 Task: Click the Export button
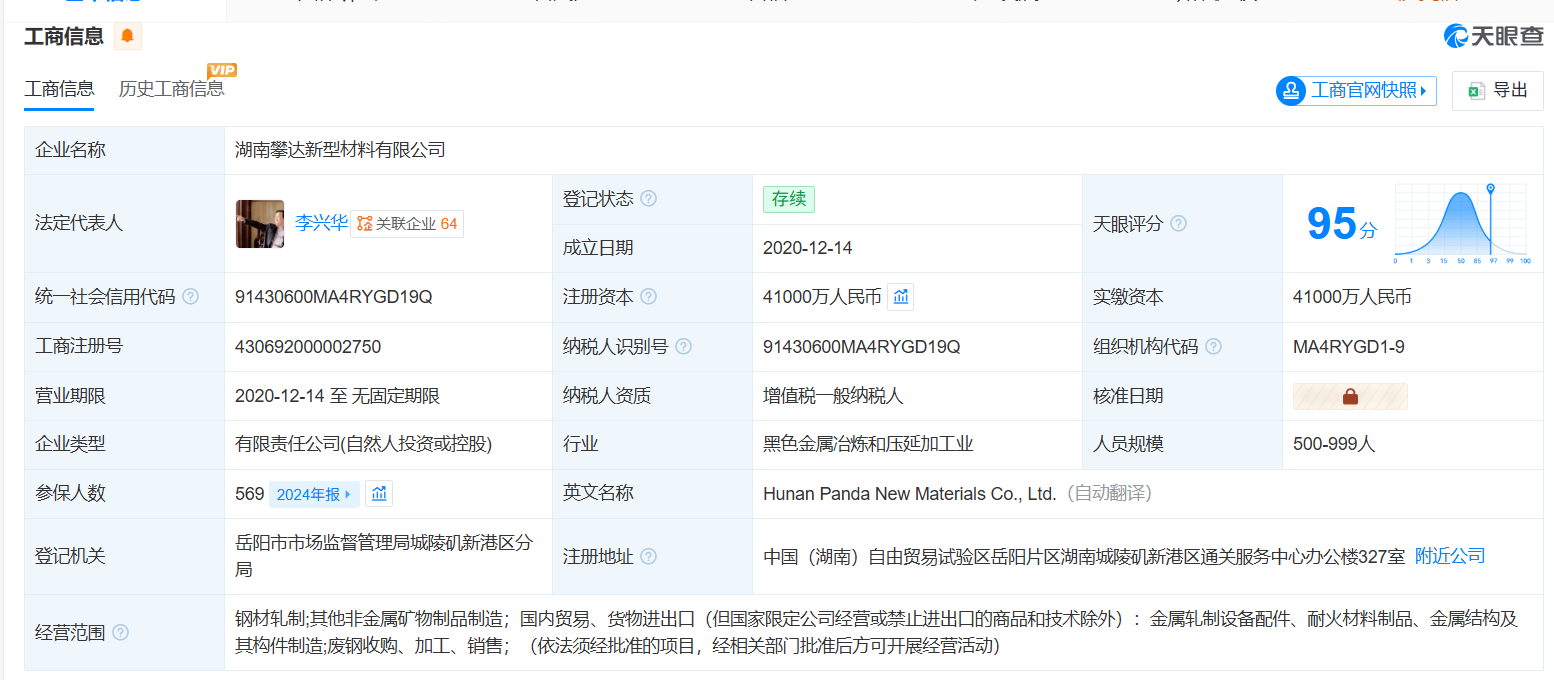tap(1498, 90)
